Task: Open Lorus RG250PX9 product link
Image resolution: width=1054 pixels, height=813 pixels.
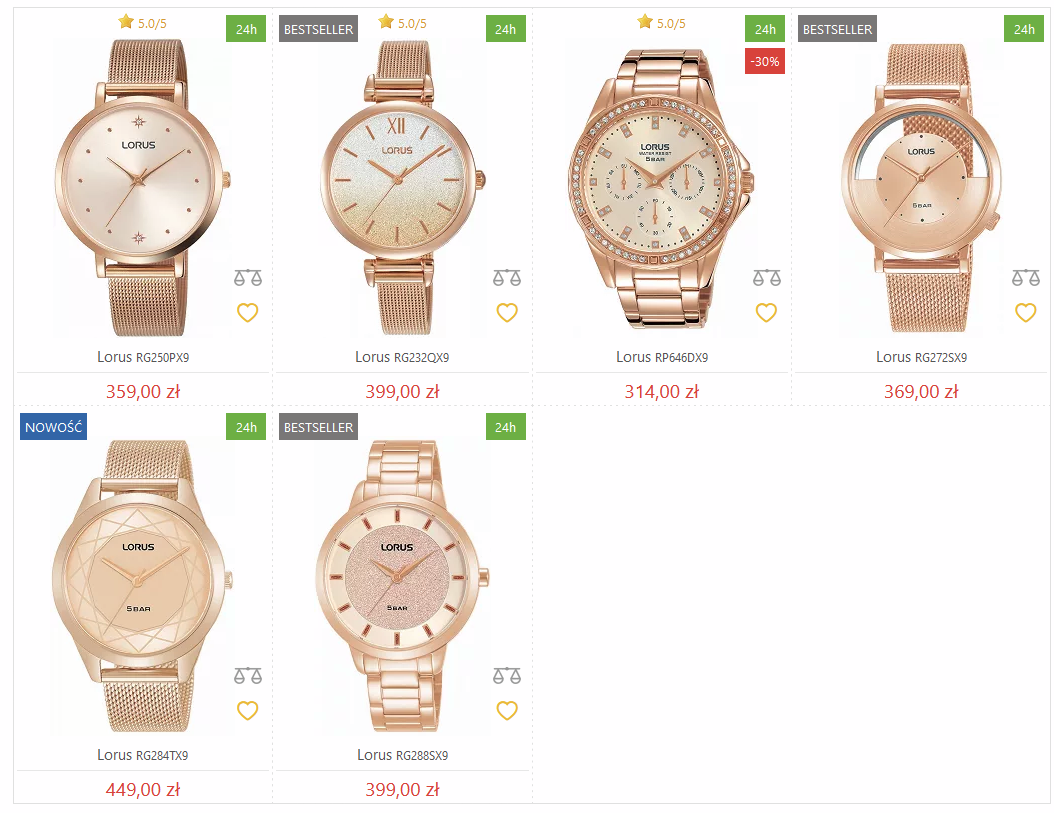Action: 143,357
